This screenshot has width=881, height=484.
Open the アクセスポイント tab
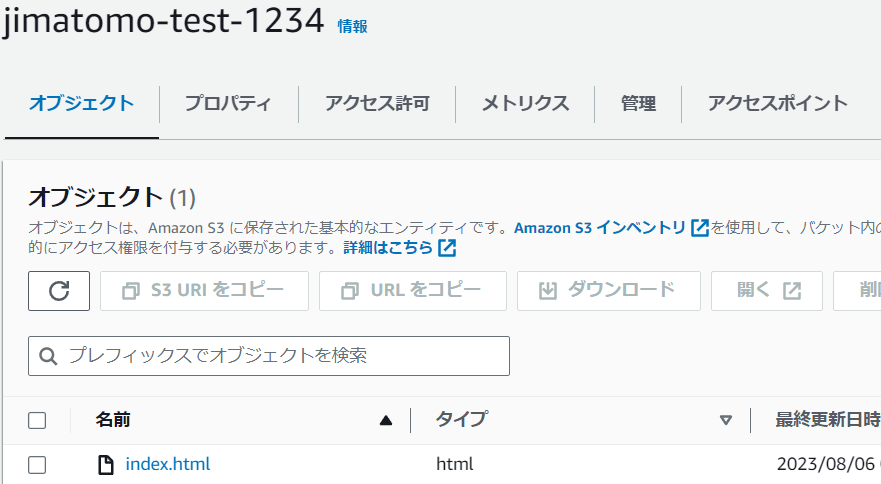pos(778,103)
